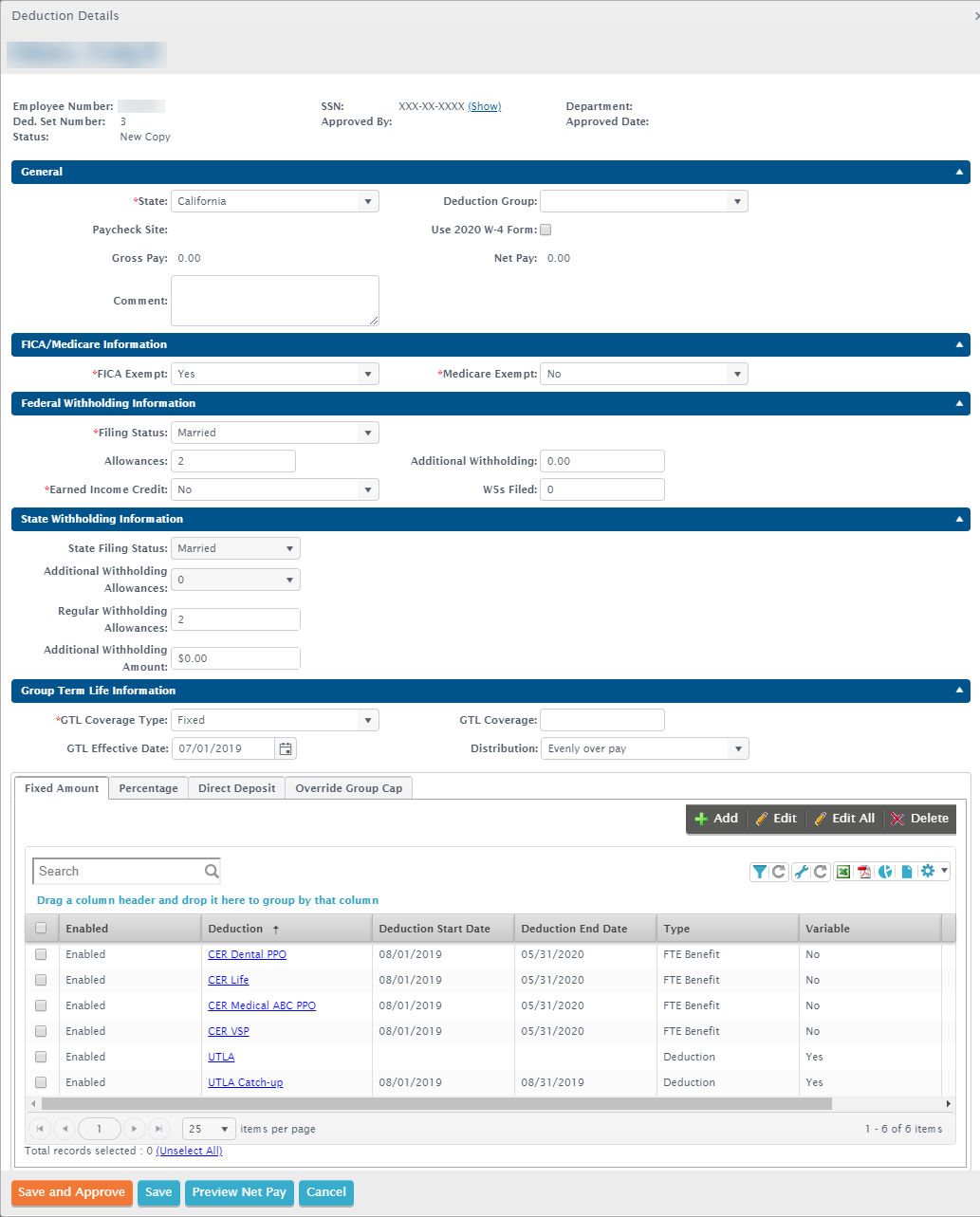Export grid to PDF
Screen dimensions: 980x1217
(x=864, y=872)
